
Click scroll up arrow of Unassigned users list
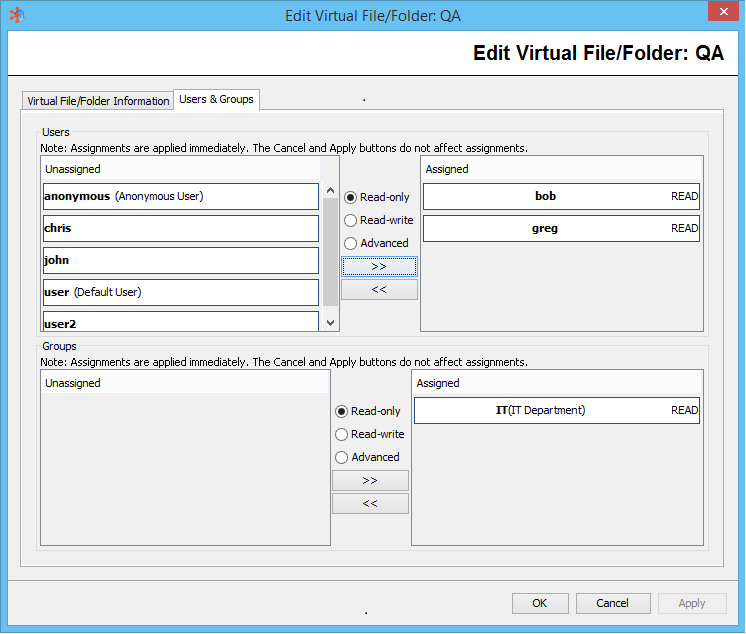[x=330, y=190]
